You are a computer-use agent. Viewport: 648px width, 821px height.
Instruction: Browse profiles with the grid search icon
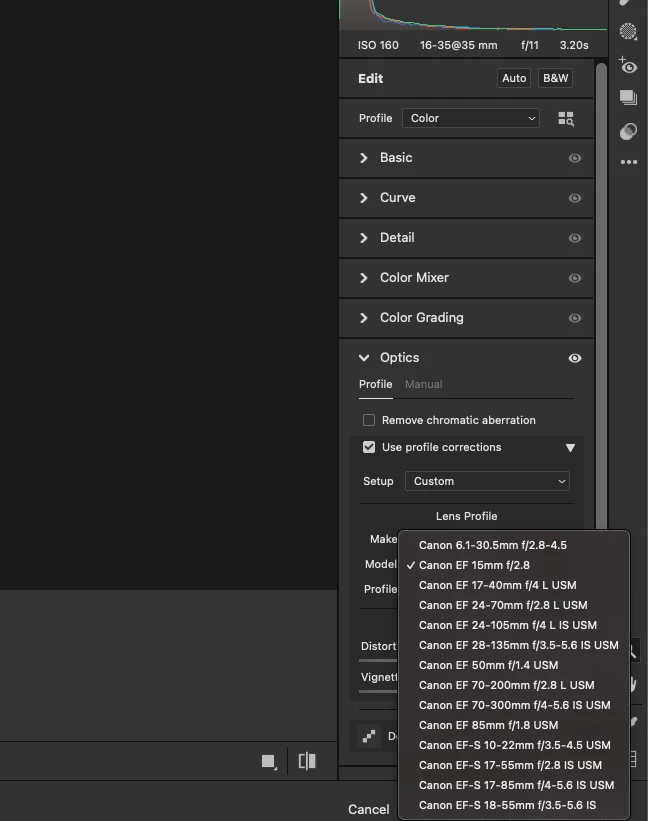[566, 119]
